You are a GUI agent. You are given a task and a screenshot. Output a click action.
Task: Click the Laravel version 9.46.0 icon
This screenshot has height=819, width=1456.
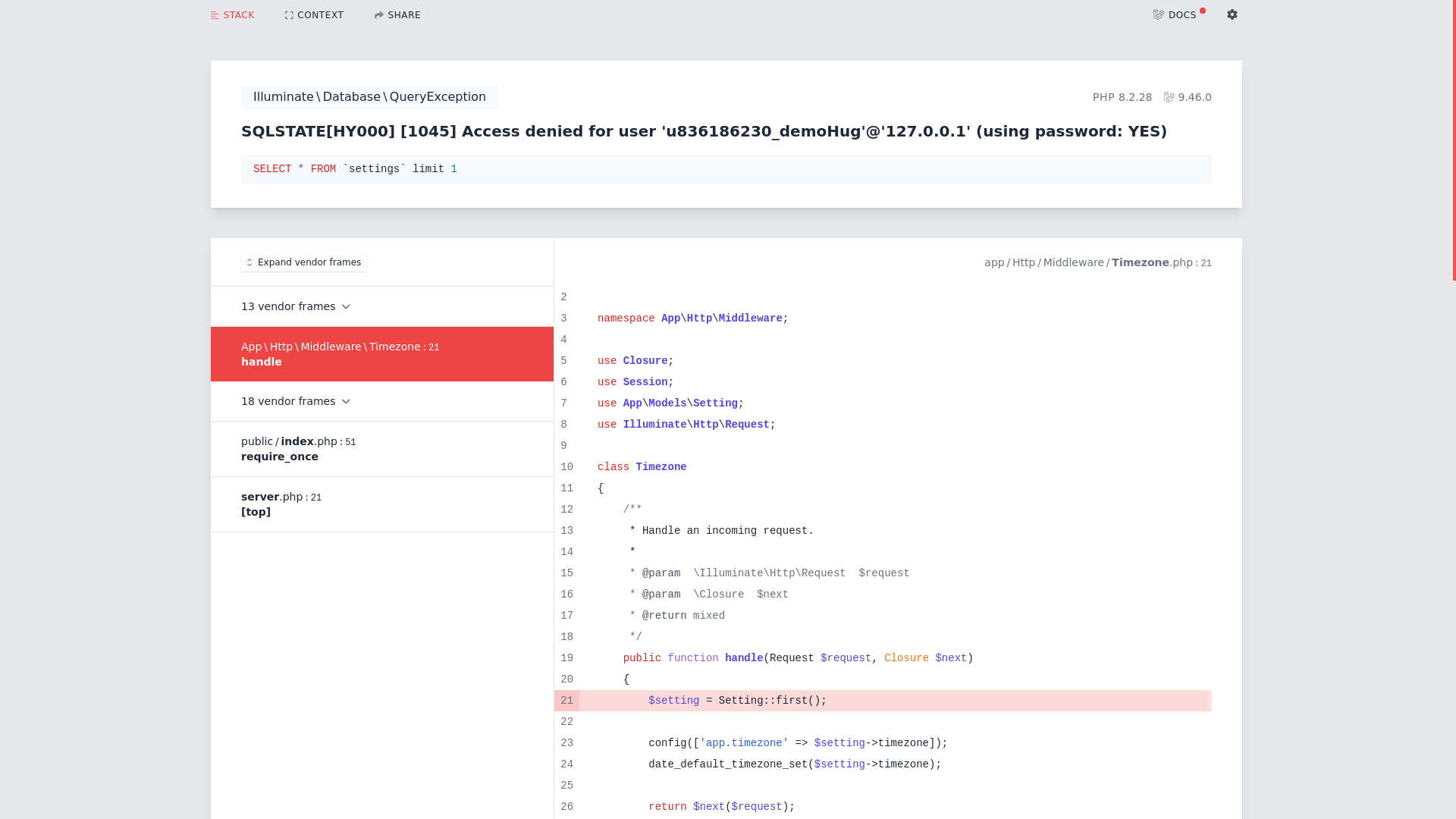1169,97
